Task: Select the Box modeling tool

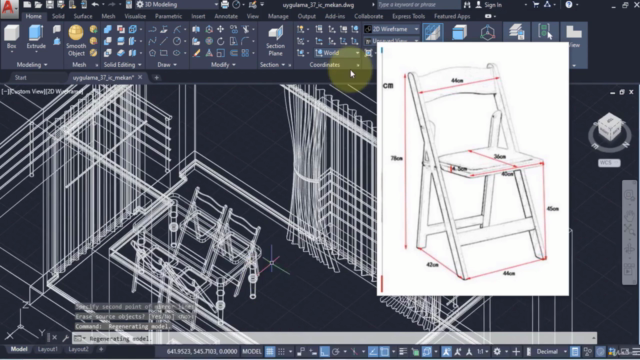Action: point(11,38)
